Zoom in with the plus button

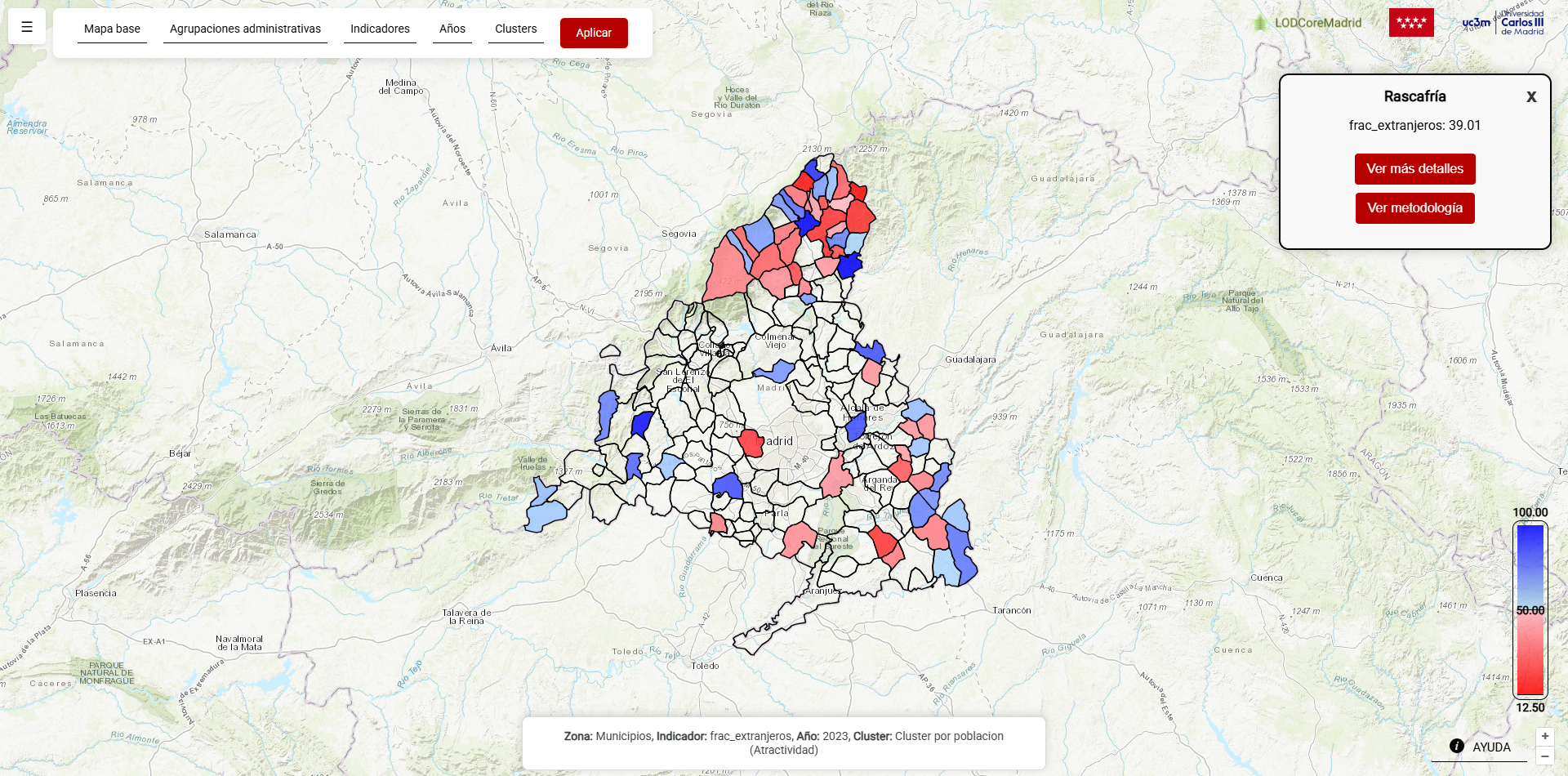point(1544,736)
